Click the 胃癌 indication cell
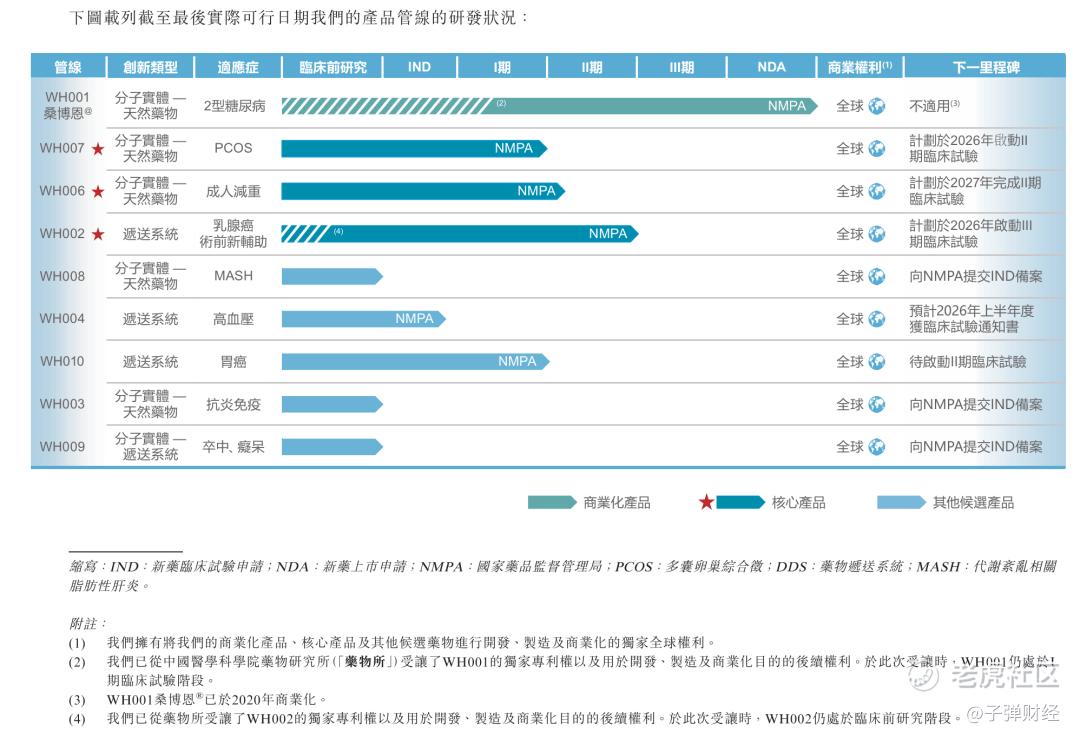The height and width of the screenshot is (738, 1080). pyautogui.click(x=233, y=362)
